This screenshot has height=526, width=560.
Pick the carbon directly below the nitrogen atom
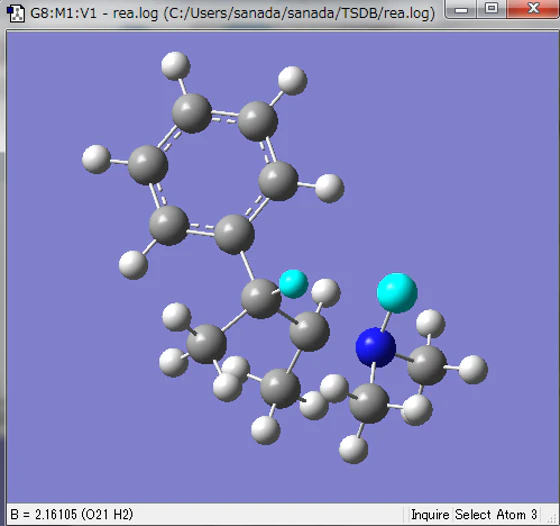(369, 404)
